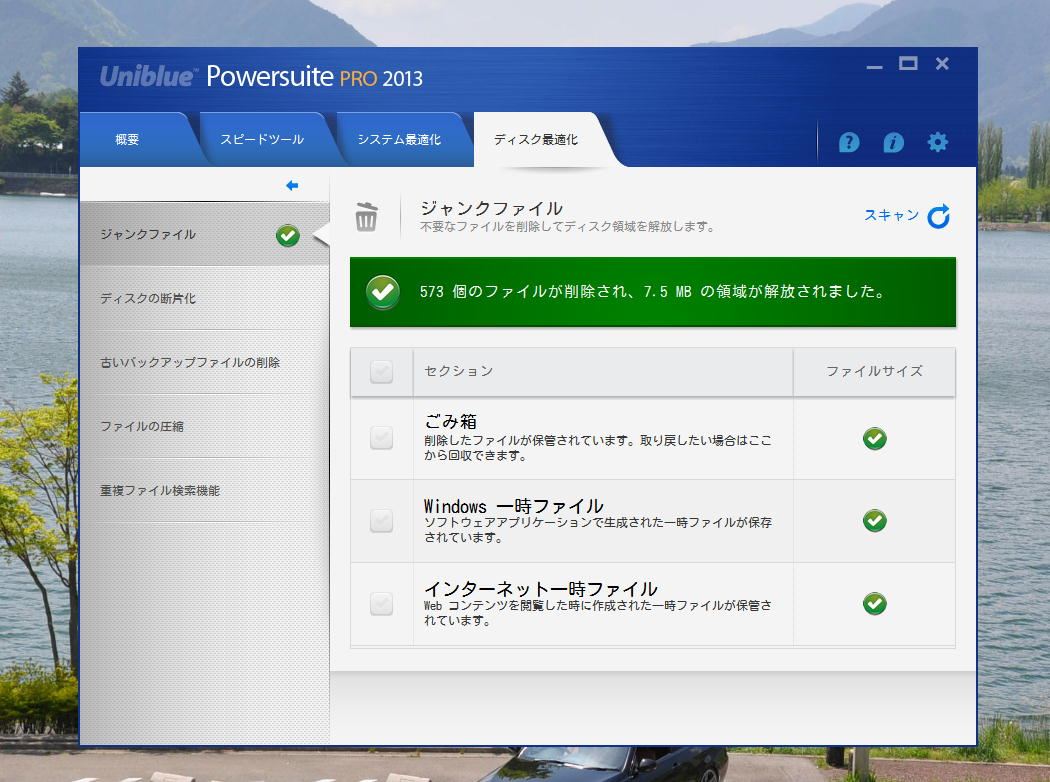Click green check icon in インターネット一時ファイル row
Screen dimensions: 1050x782
(x=875, y=603)
